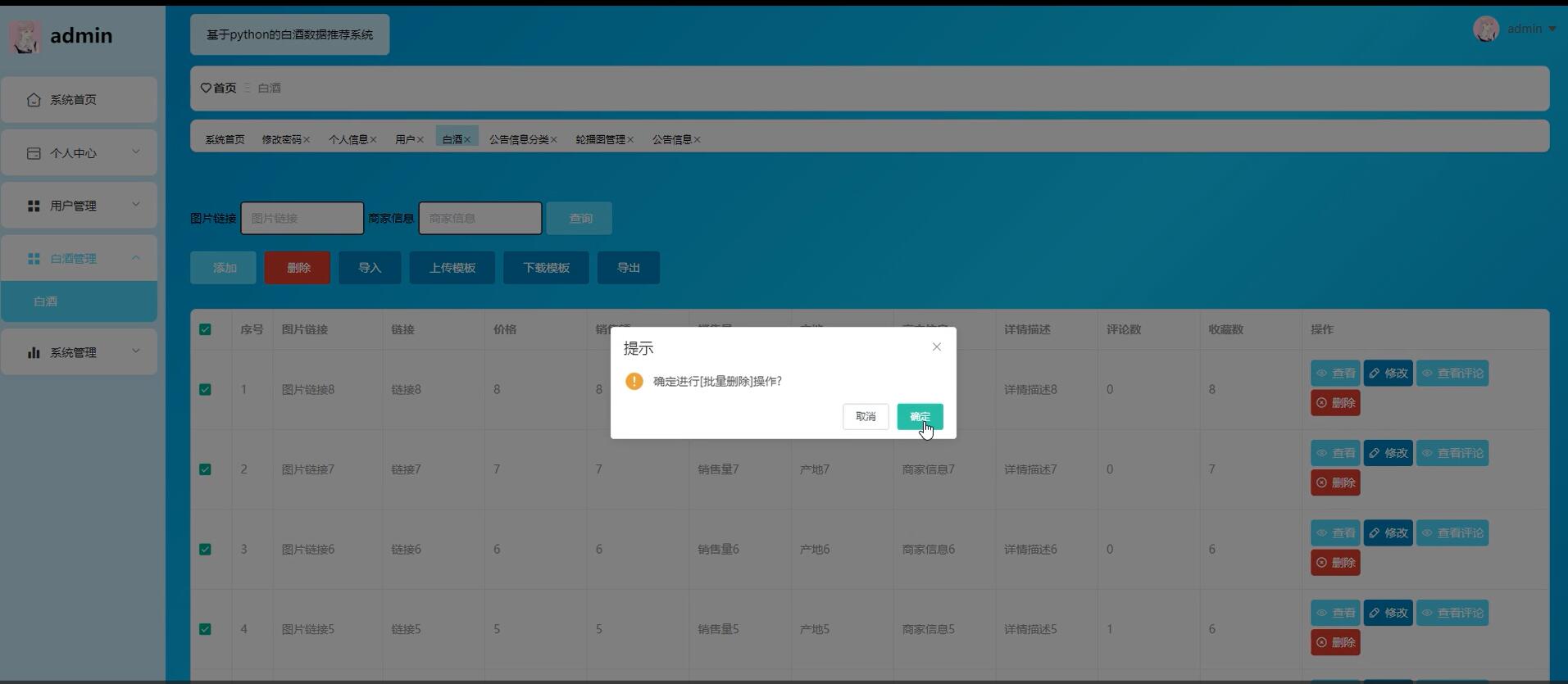Click 查看评论 for row 图片链接7
The height and width of the screenshot is (684, 1568).
[1452, 453]
